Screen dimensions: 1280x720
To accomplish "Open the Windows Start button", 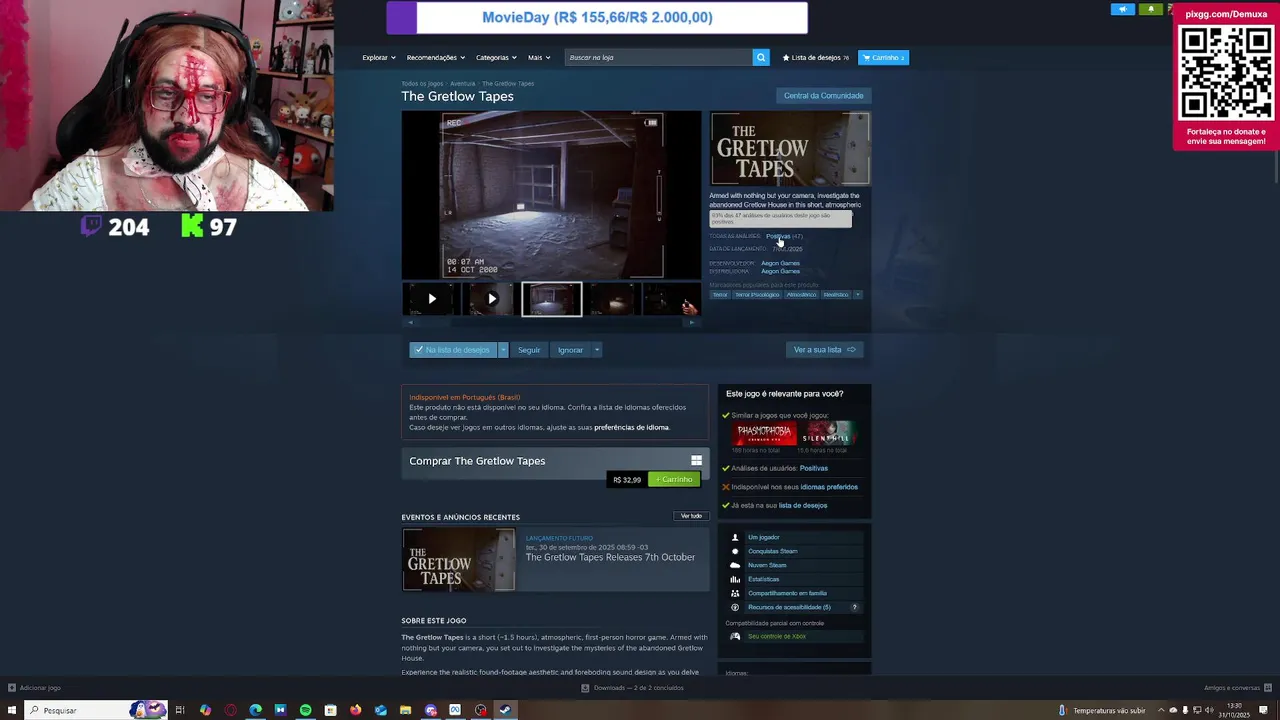I will tap(12, 710).
